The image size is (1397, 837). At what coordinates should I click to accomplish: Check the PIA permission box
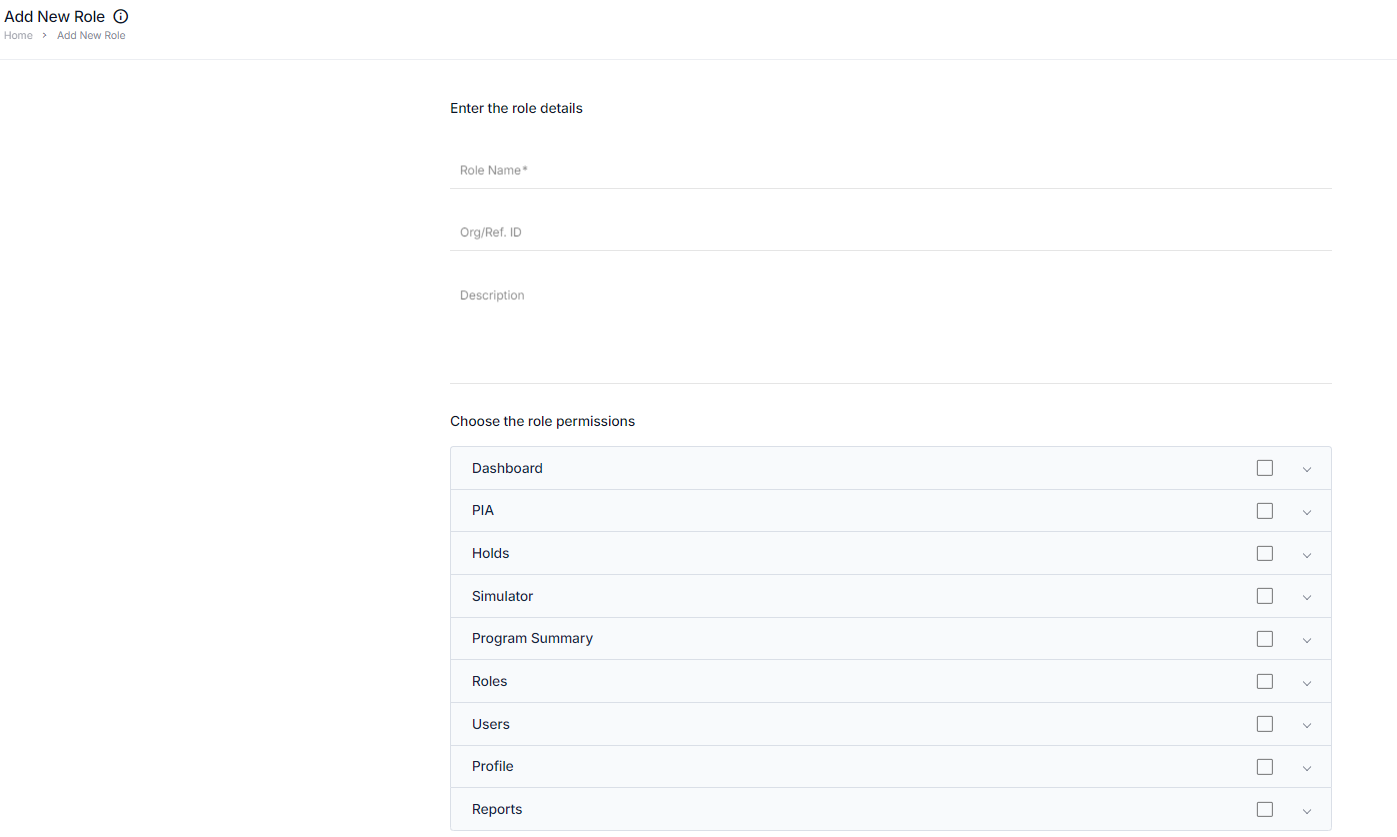[x=1265, y=511]
